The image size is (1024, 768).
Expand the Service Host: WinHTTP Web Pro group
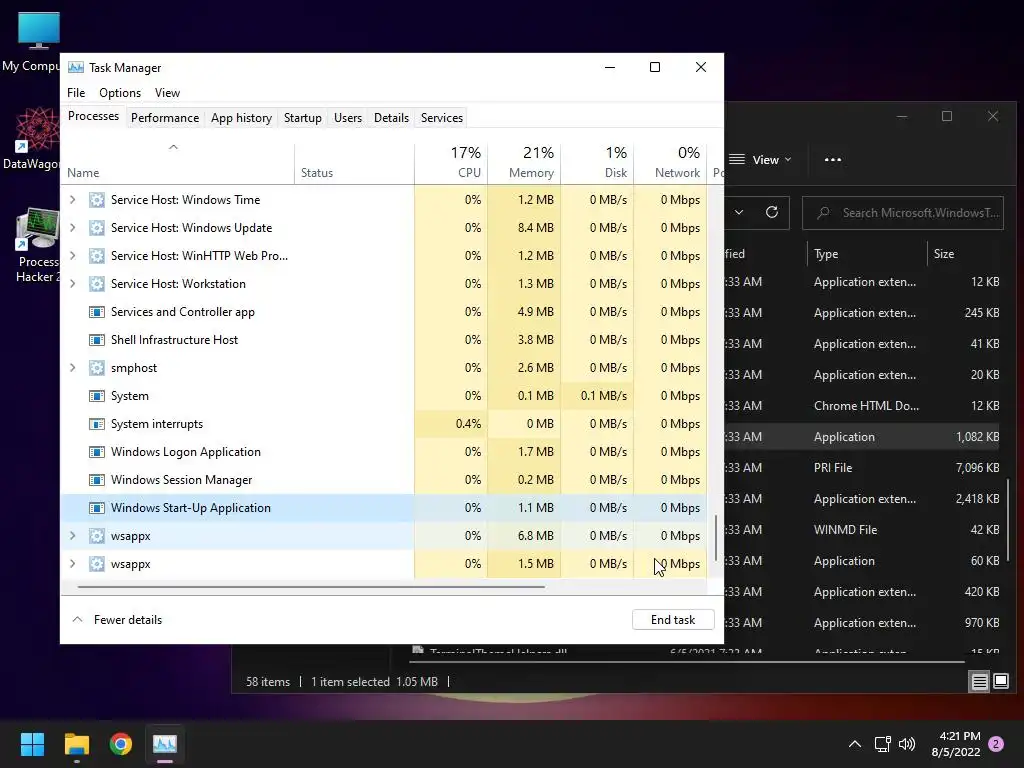point(72,256)
